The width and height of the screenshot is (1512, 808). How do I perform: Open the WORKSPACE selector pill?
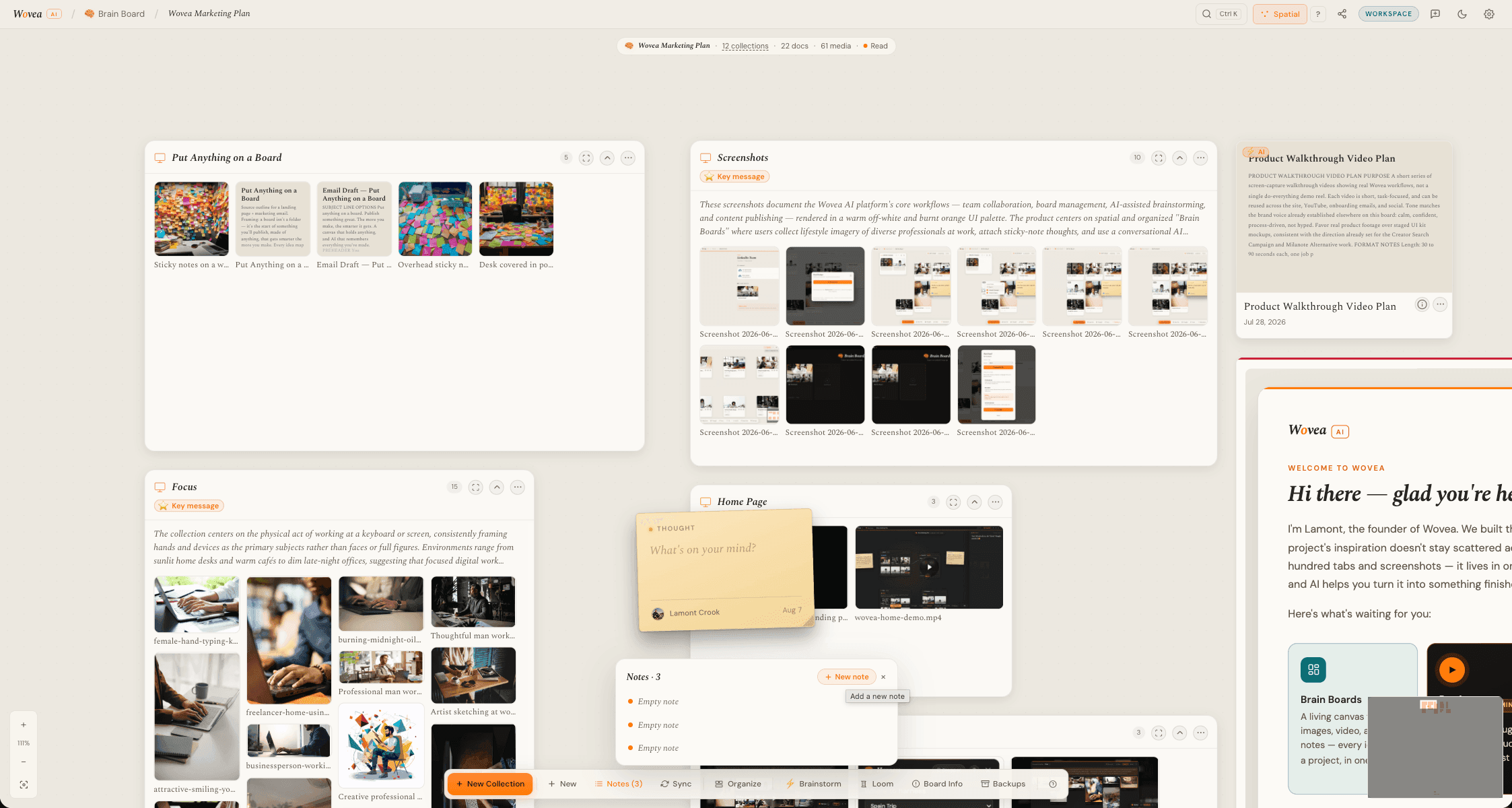point(1388,13)
